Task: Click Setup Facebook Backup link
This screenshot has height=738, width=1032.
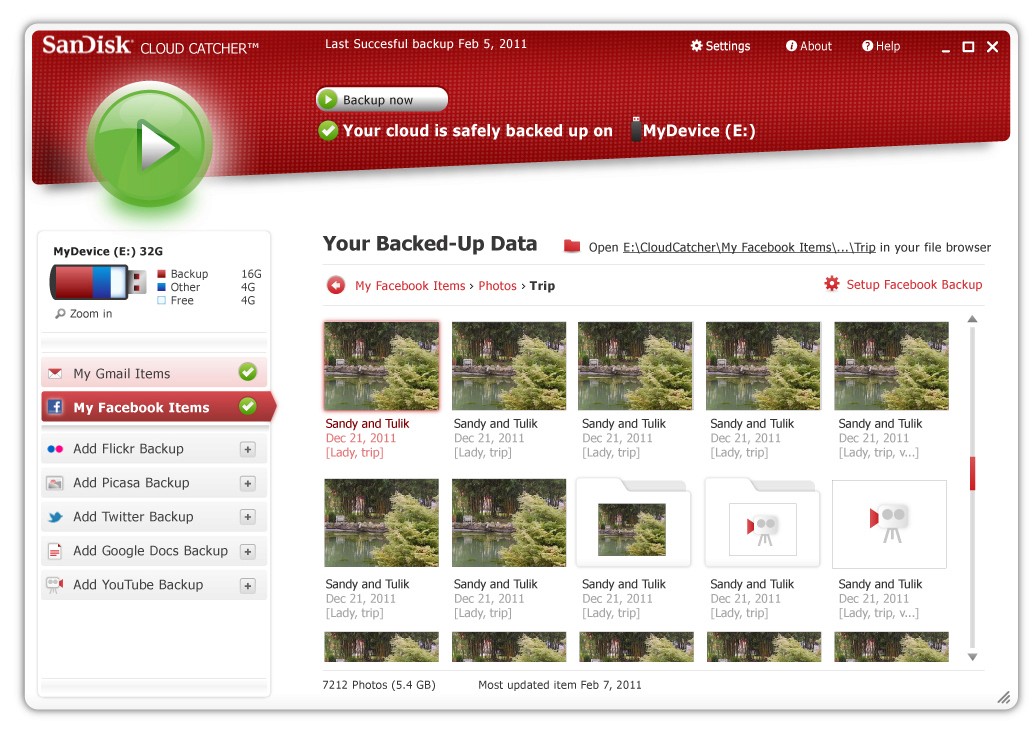Action: click(914, 284)
